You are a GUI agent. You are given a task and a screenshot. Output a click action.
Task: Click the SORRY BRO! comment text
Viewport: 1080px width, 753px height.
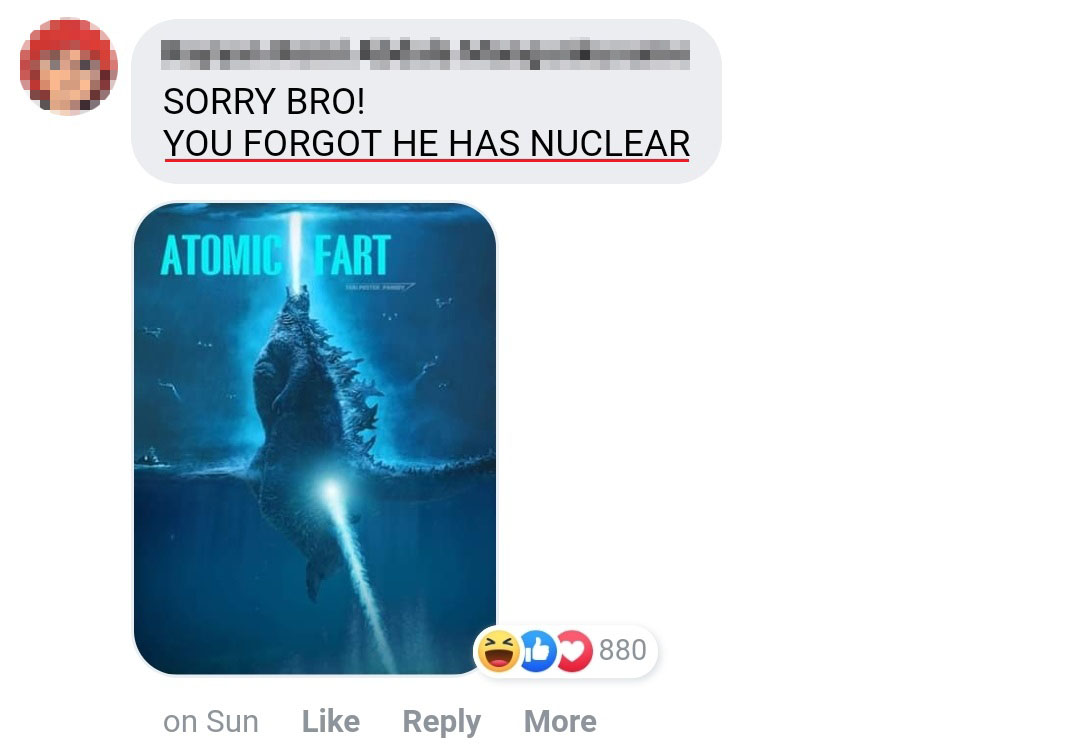[x=264, y=102]
